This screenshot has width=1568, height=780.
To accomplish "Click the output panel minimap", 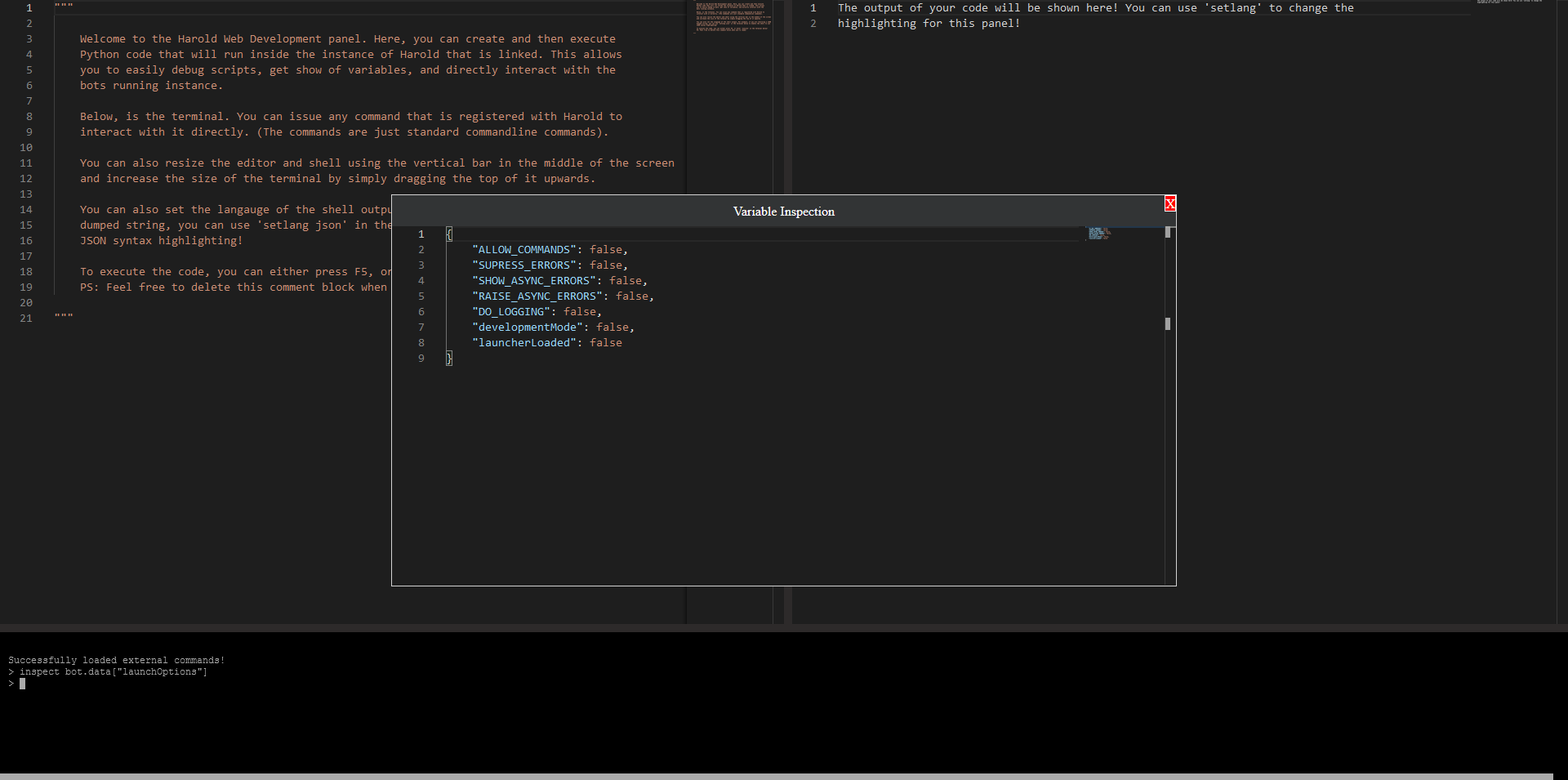I will (1513, 310).
